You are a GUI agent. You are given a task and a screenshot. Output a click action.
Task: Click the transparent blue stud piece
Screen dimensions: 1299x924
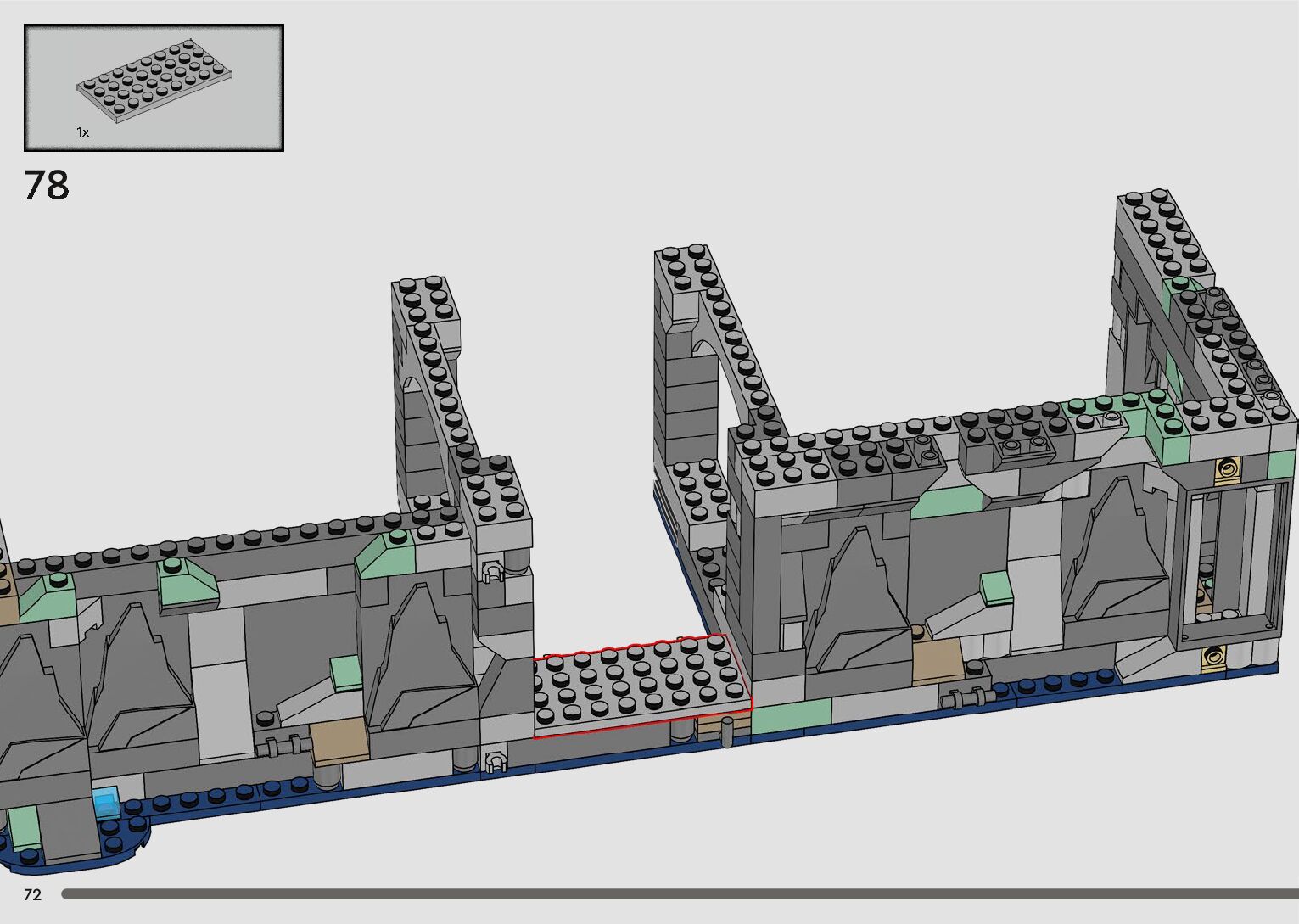click(107, 803)
